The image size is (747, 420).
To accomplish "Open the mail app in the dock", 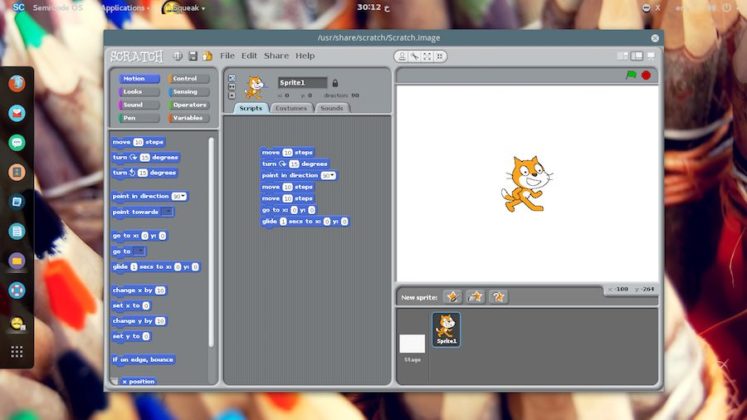I will pyautogui.click(x=17, y=113).
